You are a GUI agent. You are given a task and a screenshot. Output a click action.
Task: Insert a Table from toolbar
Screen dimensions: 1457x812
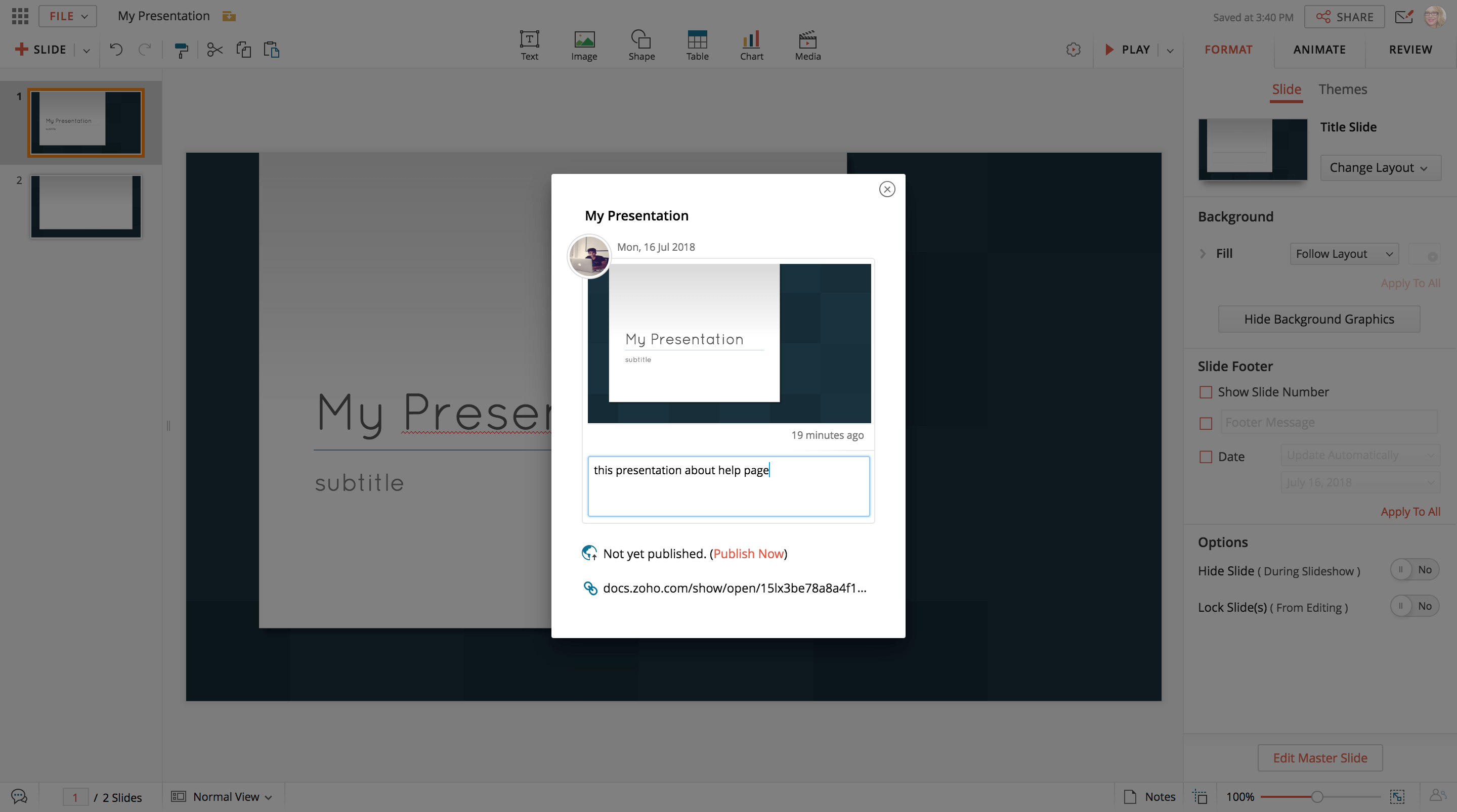(697, 44)
